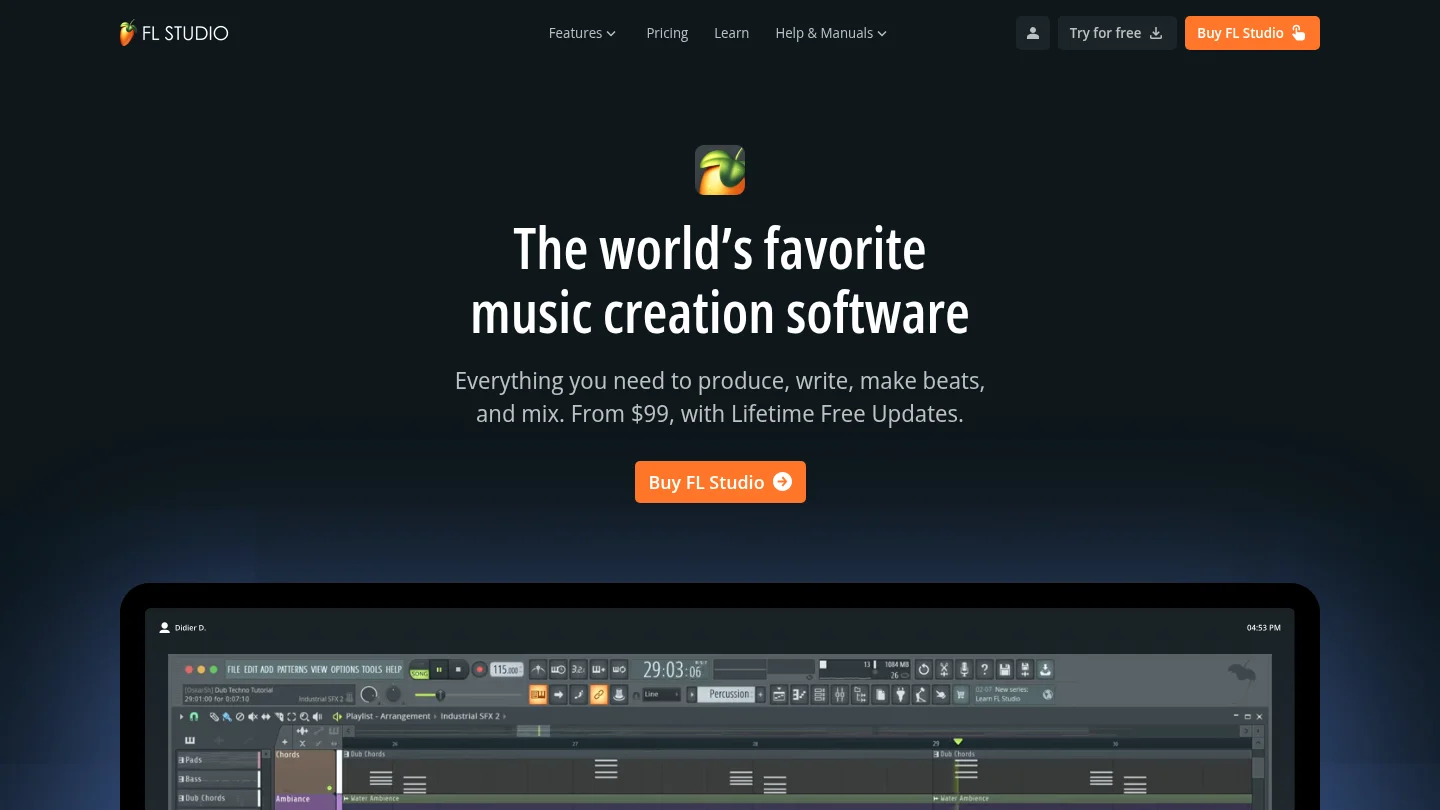Toggle the playlist snap magnet icon

click(194, 716)
